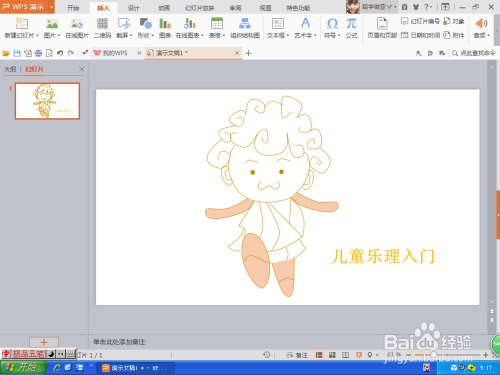
Task: Switch to Reading view in status bar
Action: pyautogui.click(x=346, y=355)
